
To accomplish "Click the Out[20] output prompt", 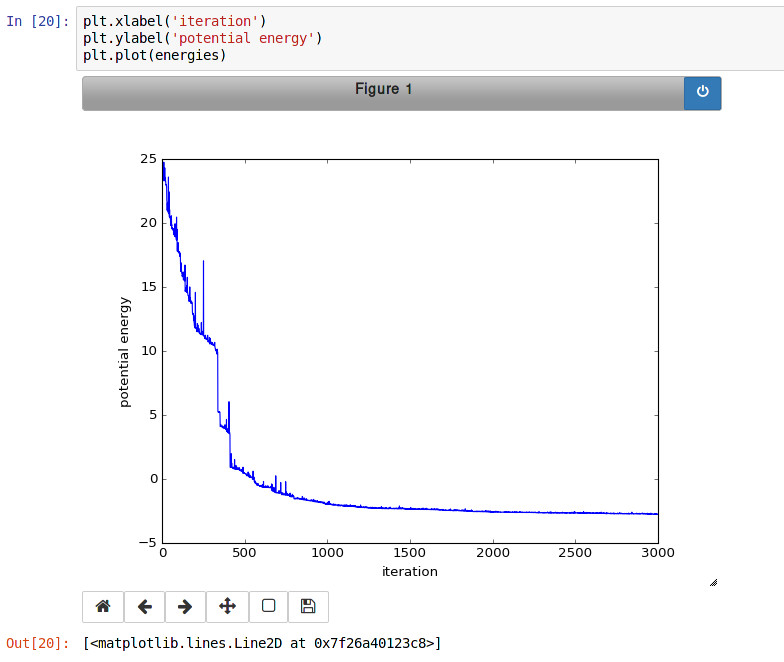I will click(38, 642).
